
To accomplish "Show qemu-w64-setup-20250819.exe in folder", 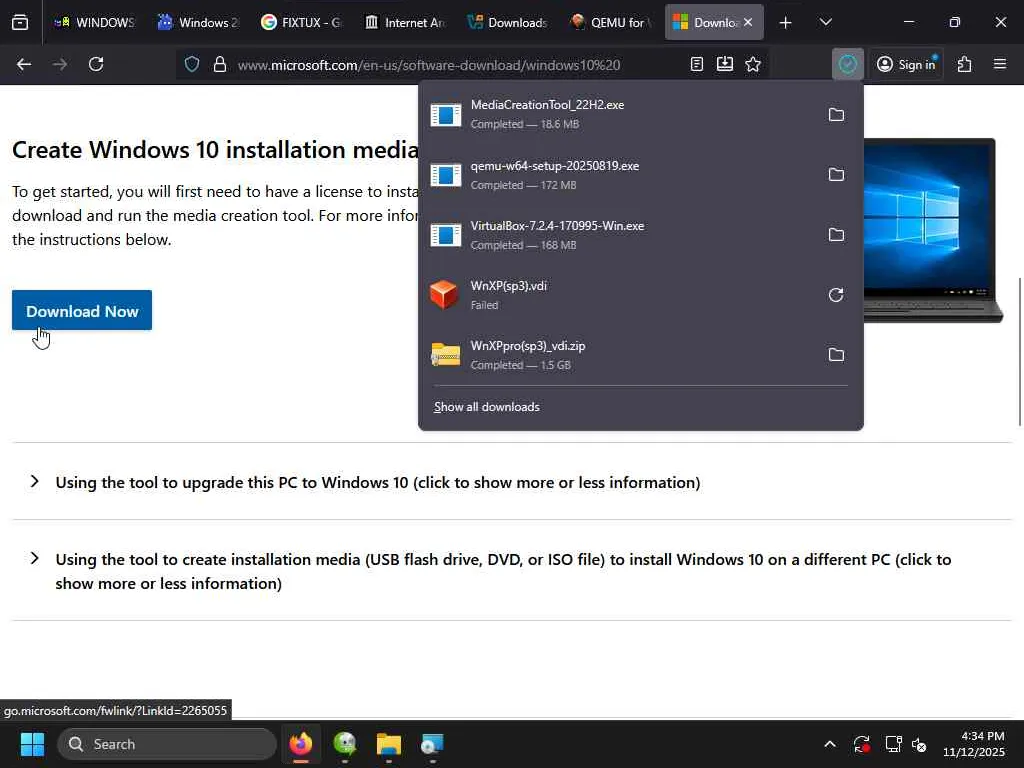I will (x=836, y=175).
